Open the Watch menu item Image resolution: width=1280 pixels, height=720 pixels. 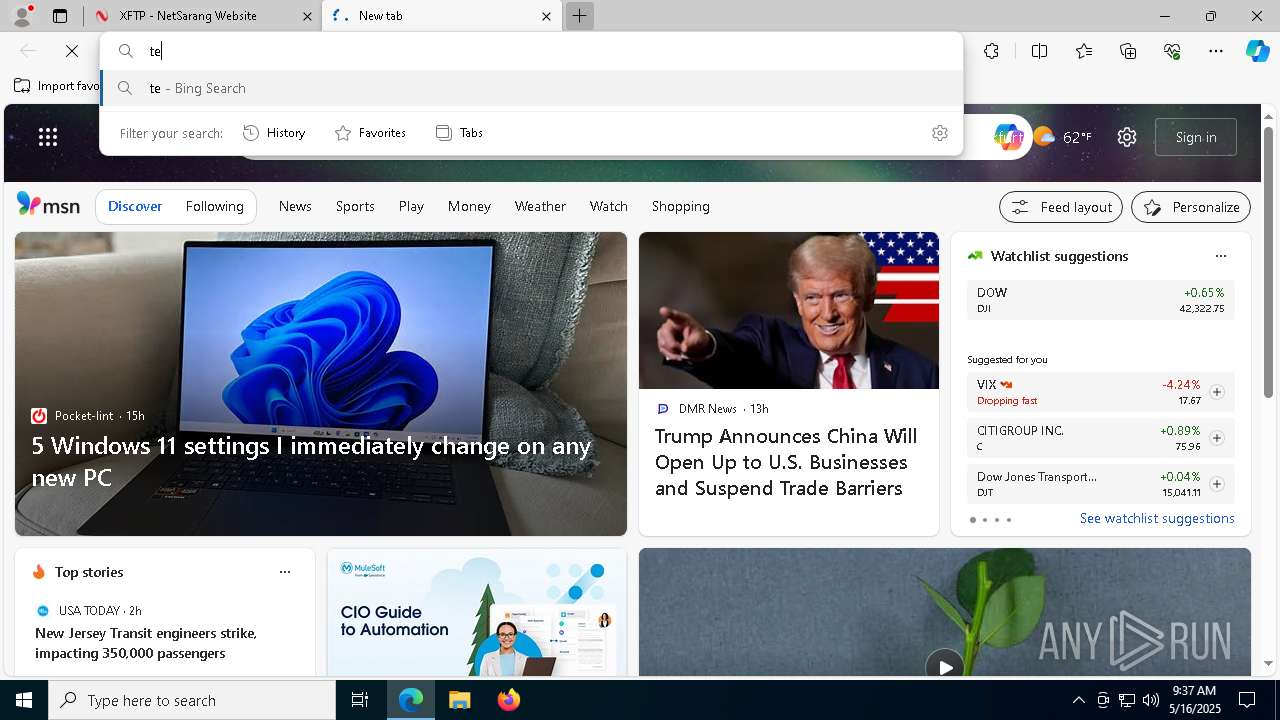[609, 206]
